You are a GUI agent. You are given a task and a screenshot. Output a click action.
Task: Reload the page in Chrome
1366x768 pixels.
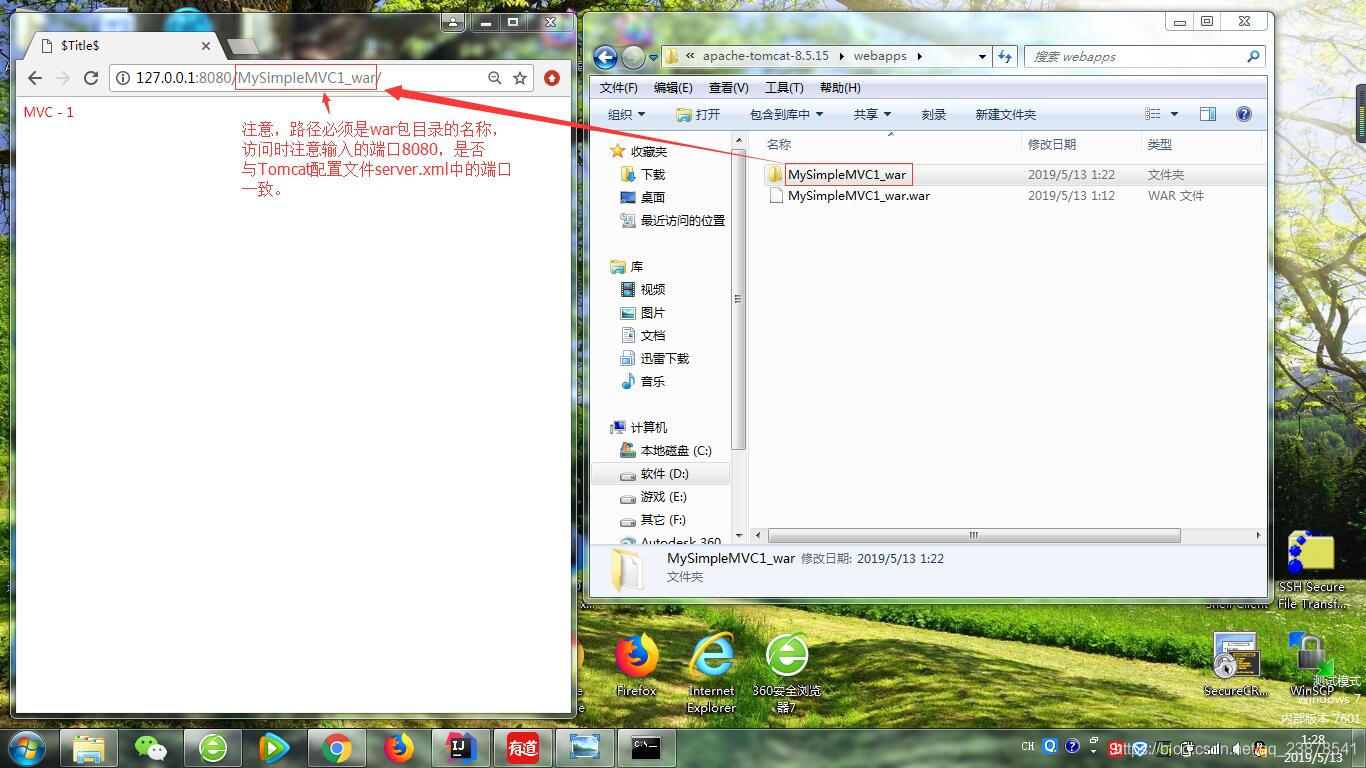91,78
